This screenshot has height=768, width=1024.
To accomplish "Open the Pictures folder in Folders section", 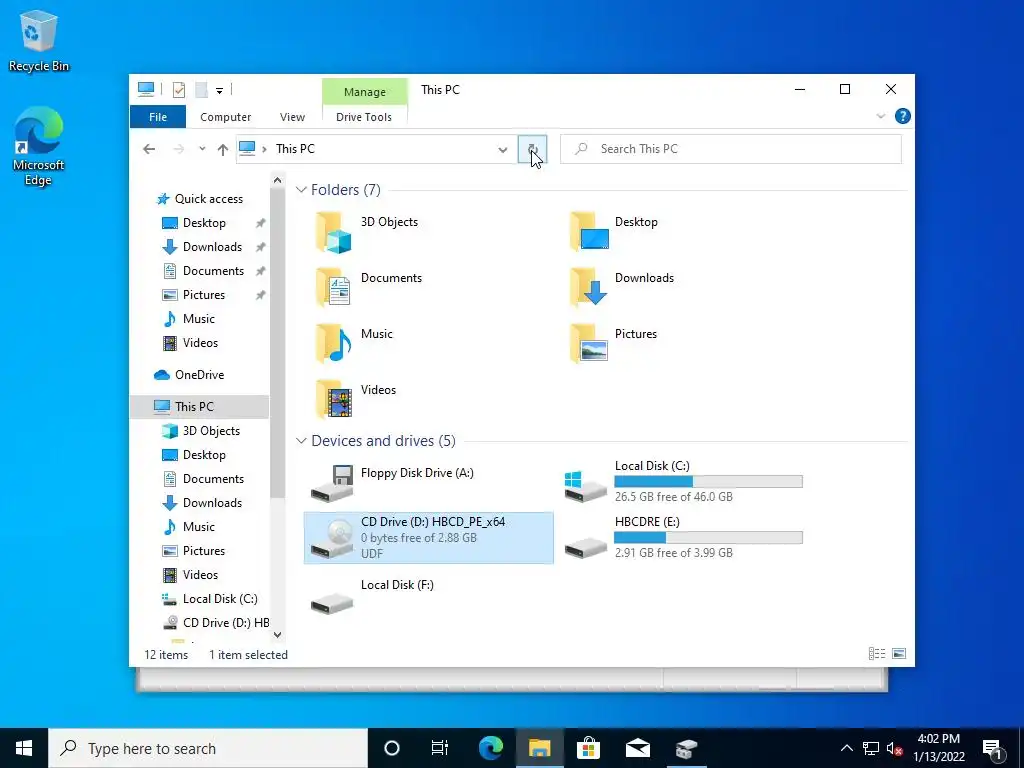I will pyautogui.click(x=613, y=344).
